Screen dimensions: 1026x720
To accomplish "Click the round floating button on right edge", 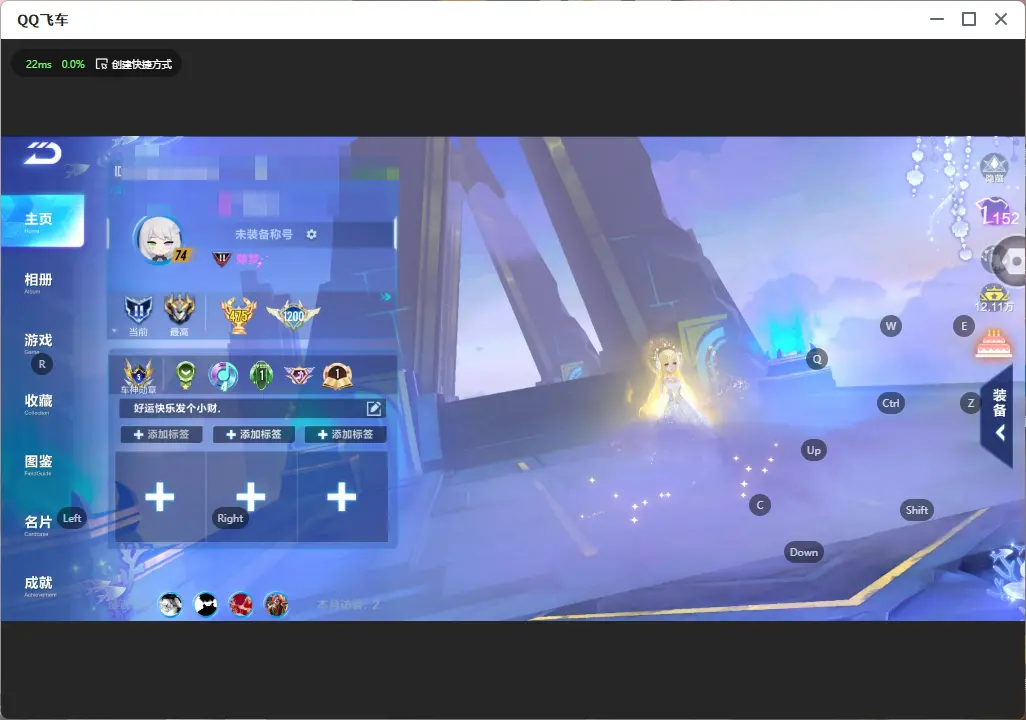I will [x=1010, y=261].
